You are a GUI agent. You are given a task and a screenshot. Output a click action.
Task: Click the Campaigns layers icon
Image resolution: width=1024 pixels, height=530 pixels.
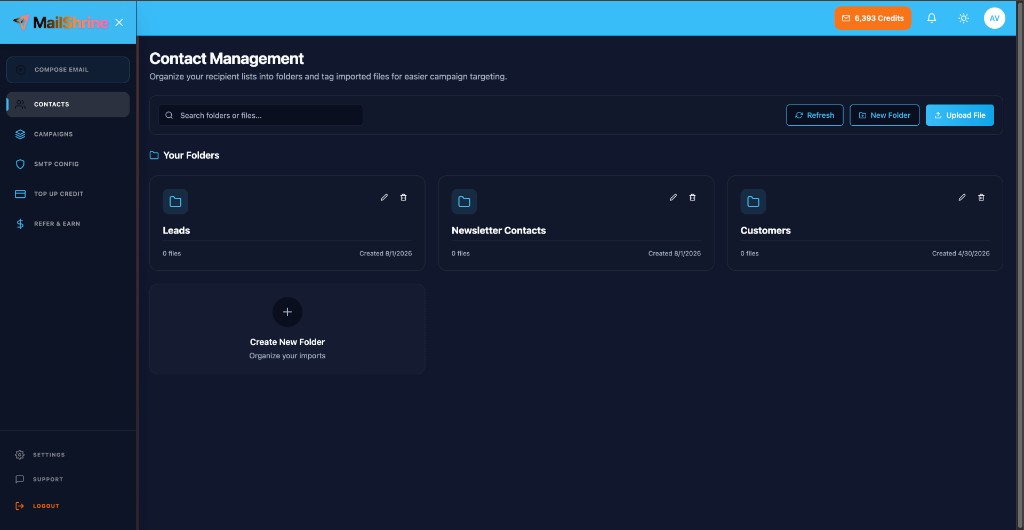20,134
